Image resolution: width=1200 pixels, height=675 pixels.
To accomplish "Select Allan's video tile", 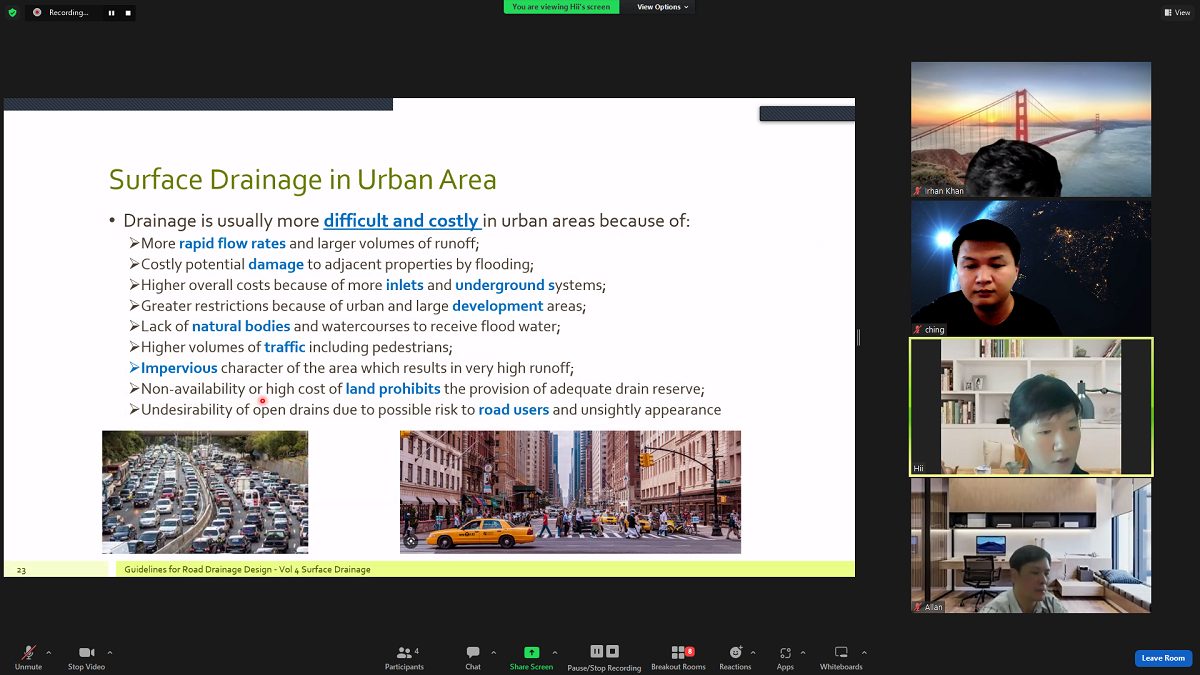I will (x=1031, y=545).
